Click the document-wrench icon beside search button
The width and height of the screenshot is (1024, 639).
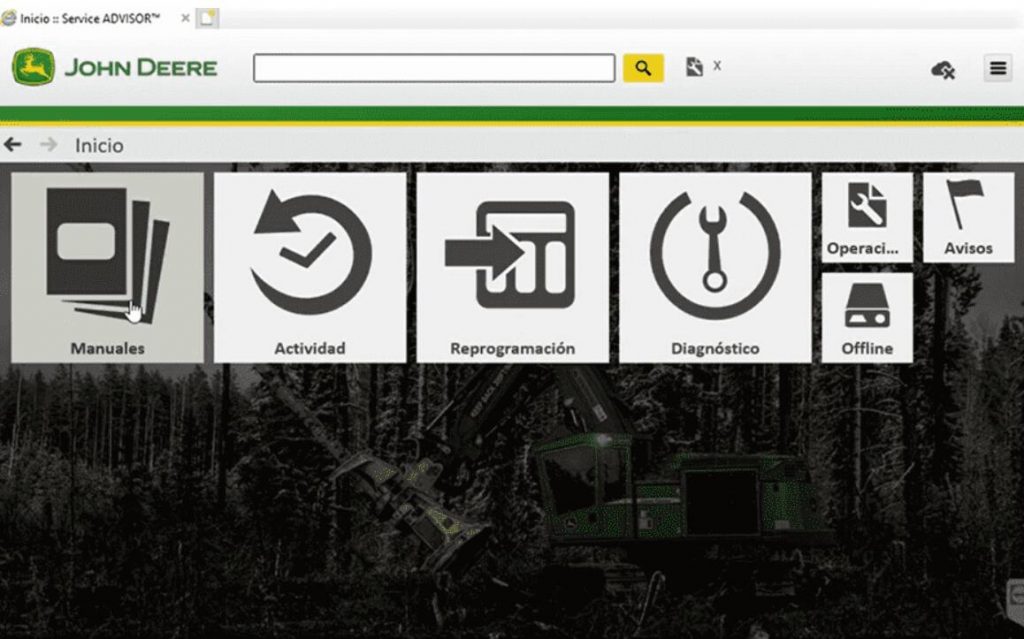(x=695, y=67)
